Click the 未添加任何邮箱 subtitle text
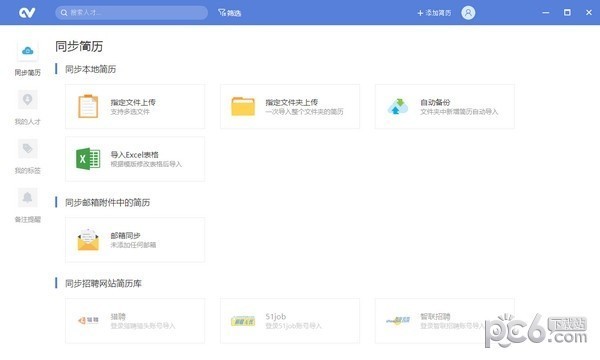The width and height of the screenshot is (600, 360). coord(133,245)
